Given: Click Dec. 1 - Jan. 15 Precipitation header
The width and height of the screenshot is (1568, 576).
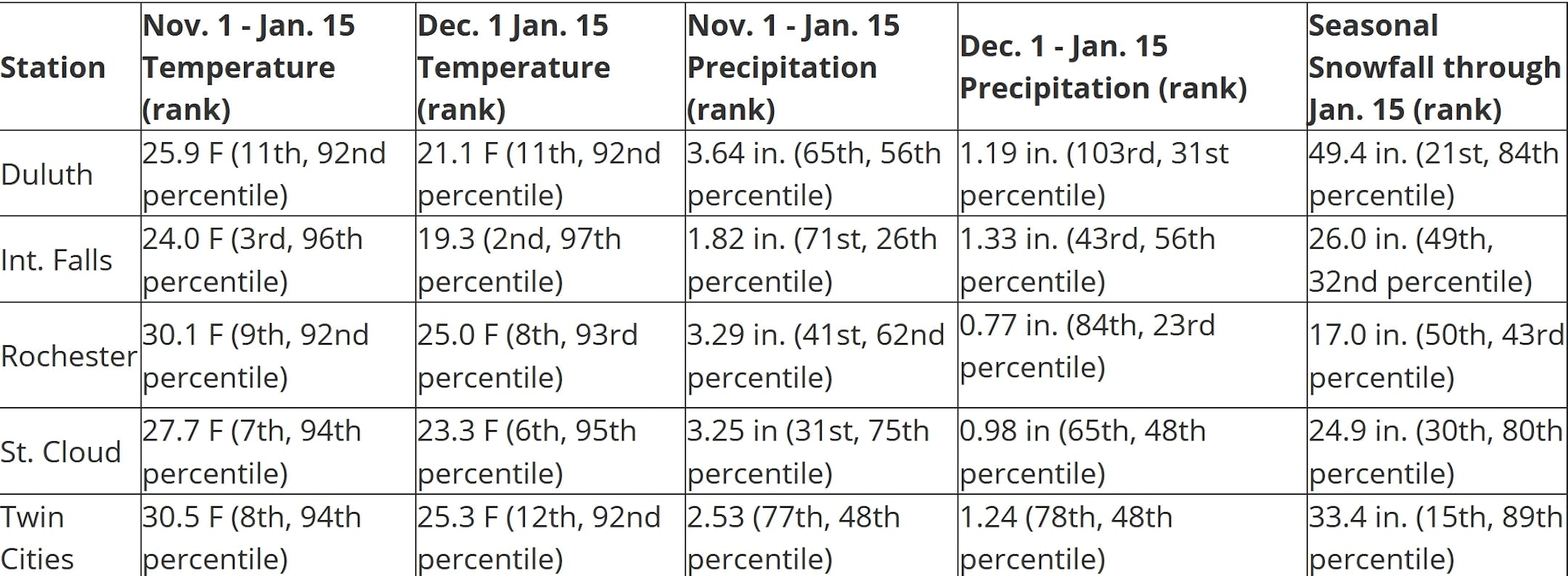Looking at the screenshot, I should coord(1102,67).
